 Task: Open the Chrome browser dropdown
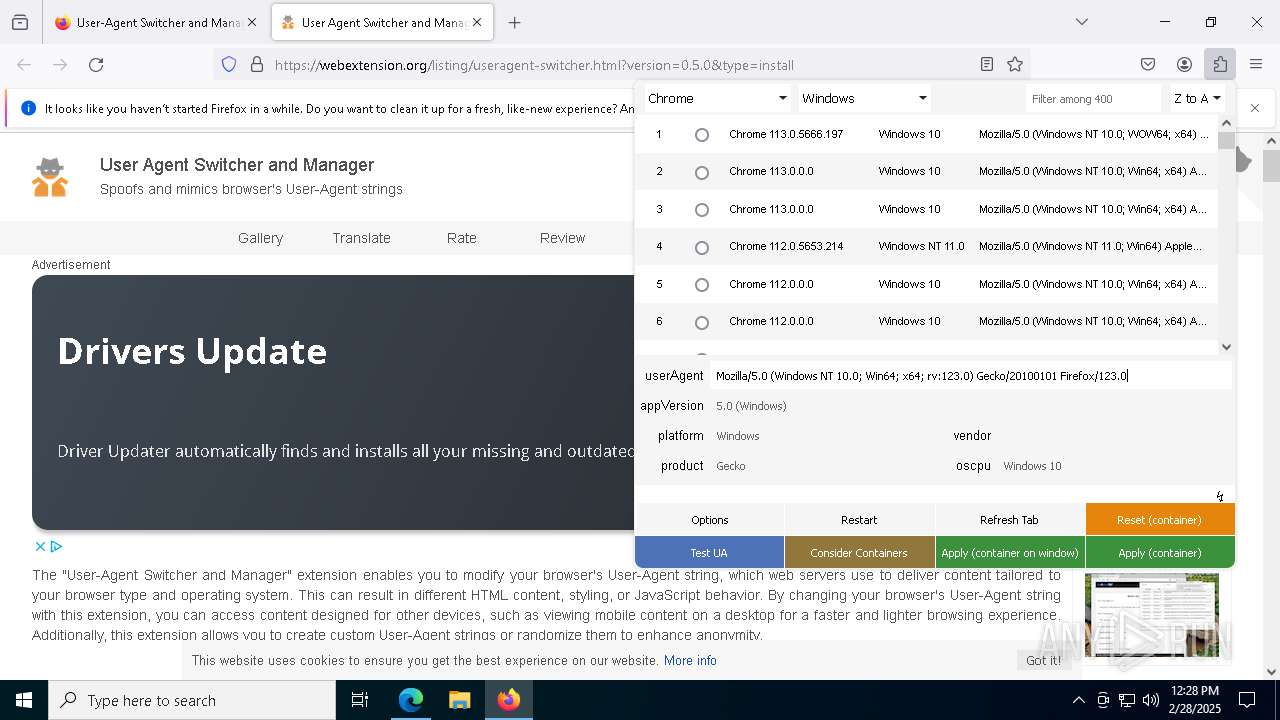click(716, 98)
